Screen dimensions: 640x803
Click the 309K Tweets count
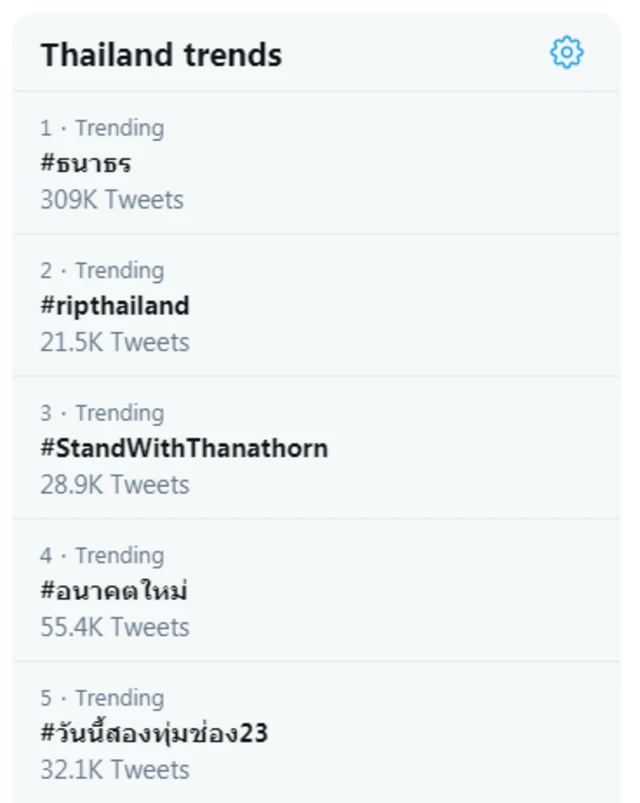(x=112, y=200)
